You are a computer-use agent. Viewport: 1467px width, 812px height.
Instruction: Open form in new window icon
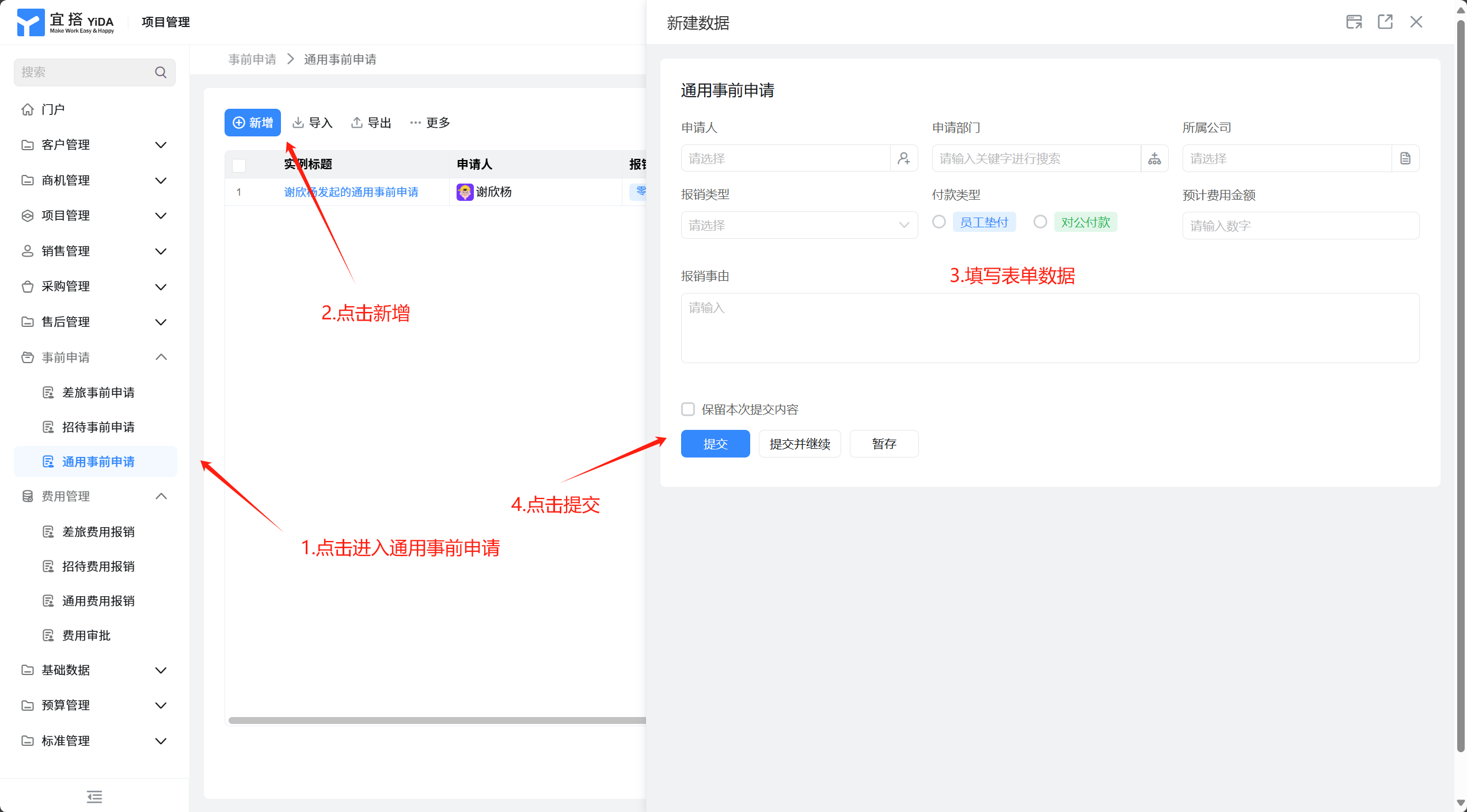1385,22
